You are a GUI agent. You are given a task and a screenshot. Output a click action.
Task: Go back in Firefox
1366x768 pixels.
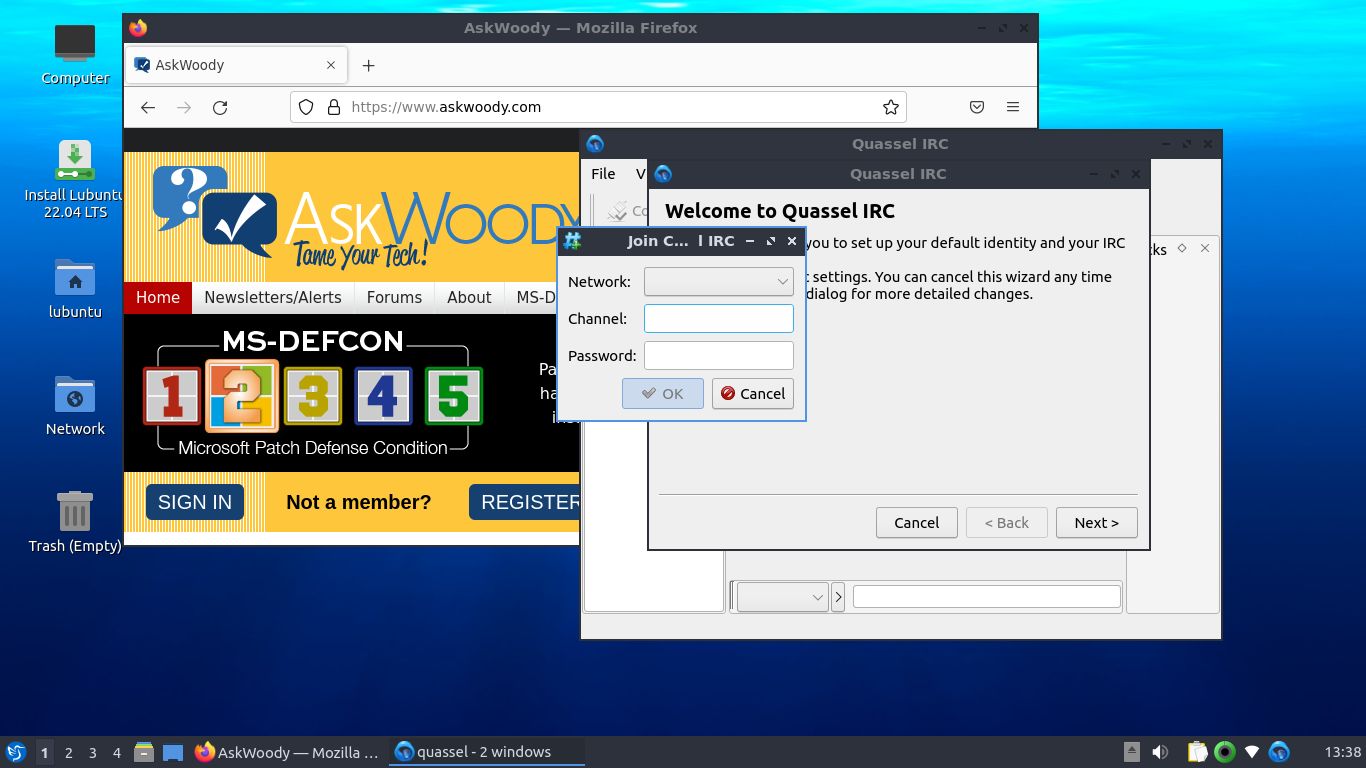point(148,107)
